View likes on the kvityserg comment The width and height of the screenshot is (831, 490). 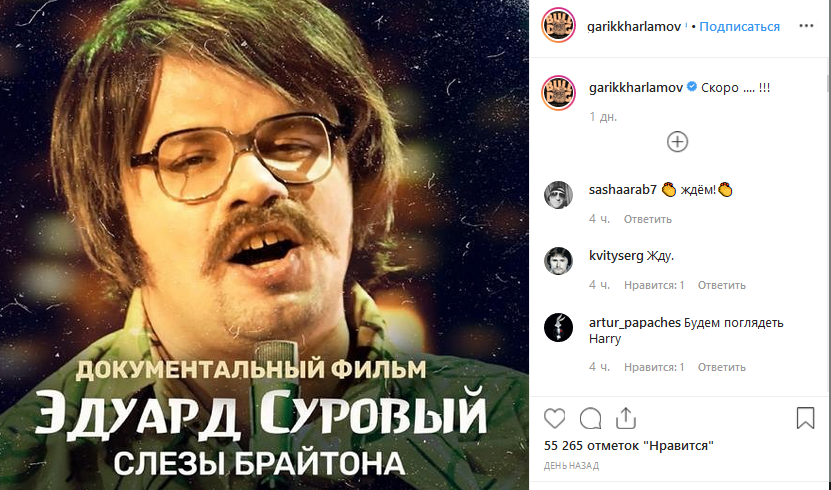[x=654, y=286]
